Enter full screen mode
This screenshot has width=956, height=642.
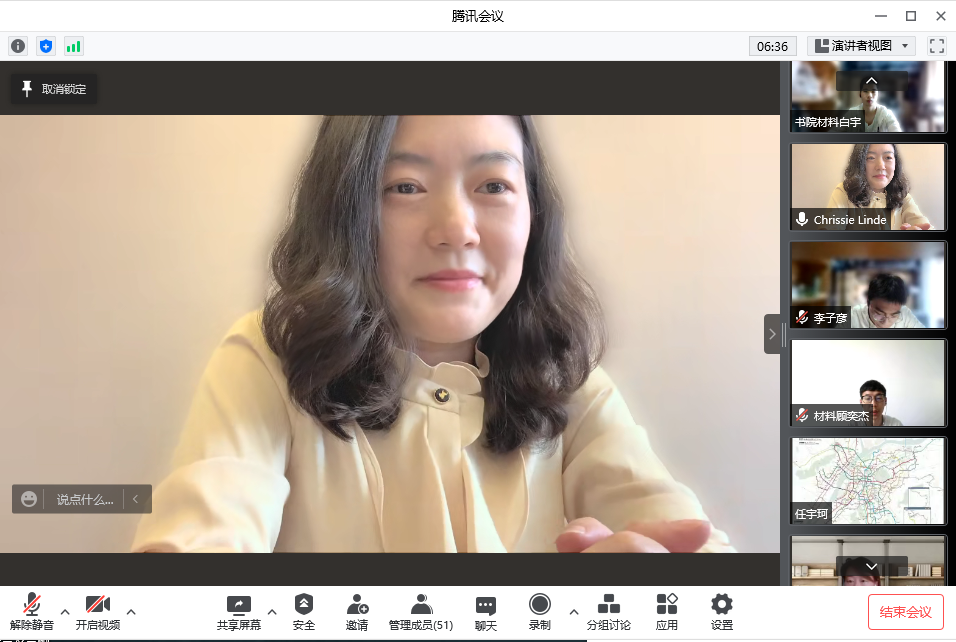(x=937, y=46)
